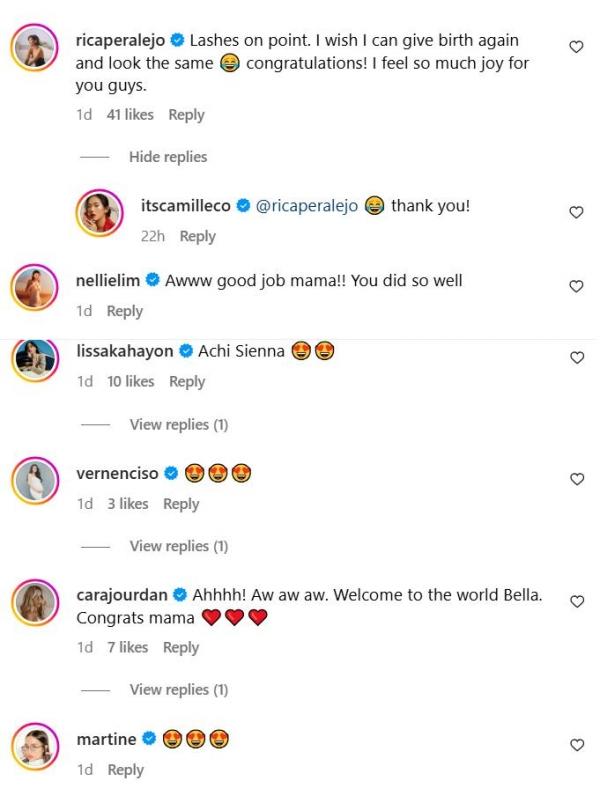View replies under lissakahayon's comment
Screen dimensions: 600x796
click(x=178, y=425)
